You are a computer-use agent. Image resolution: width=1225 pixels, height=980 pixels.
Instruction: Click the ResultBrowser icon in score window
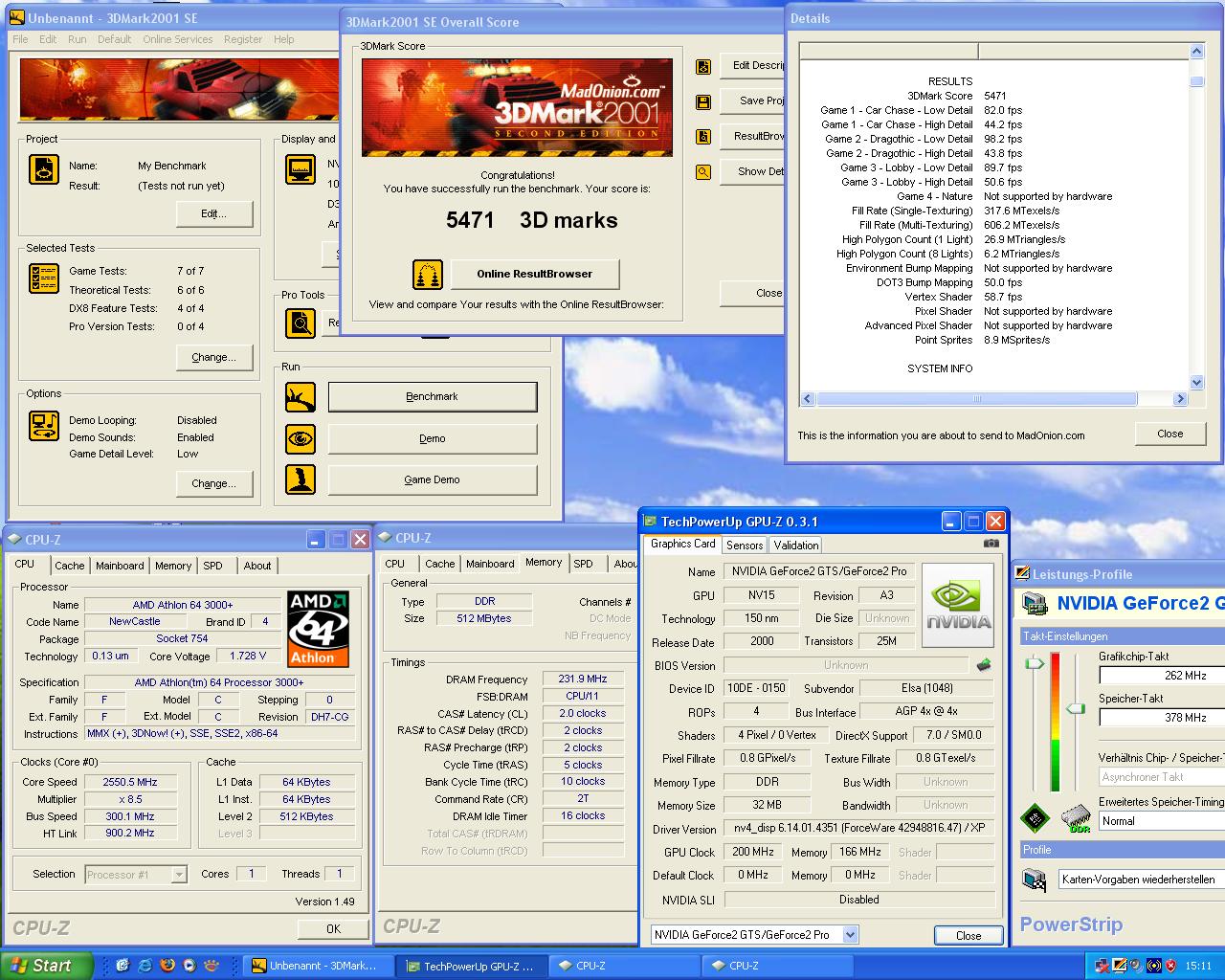point(703,137)
